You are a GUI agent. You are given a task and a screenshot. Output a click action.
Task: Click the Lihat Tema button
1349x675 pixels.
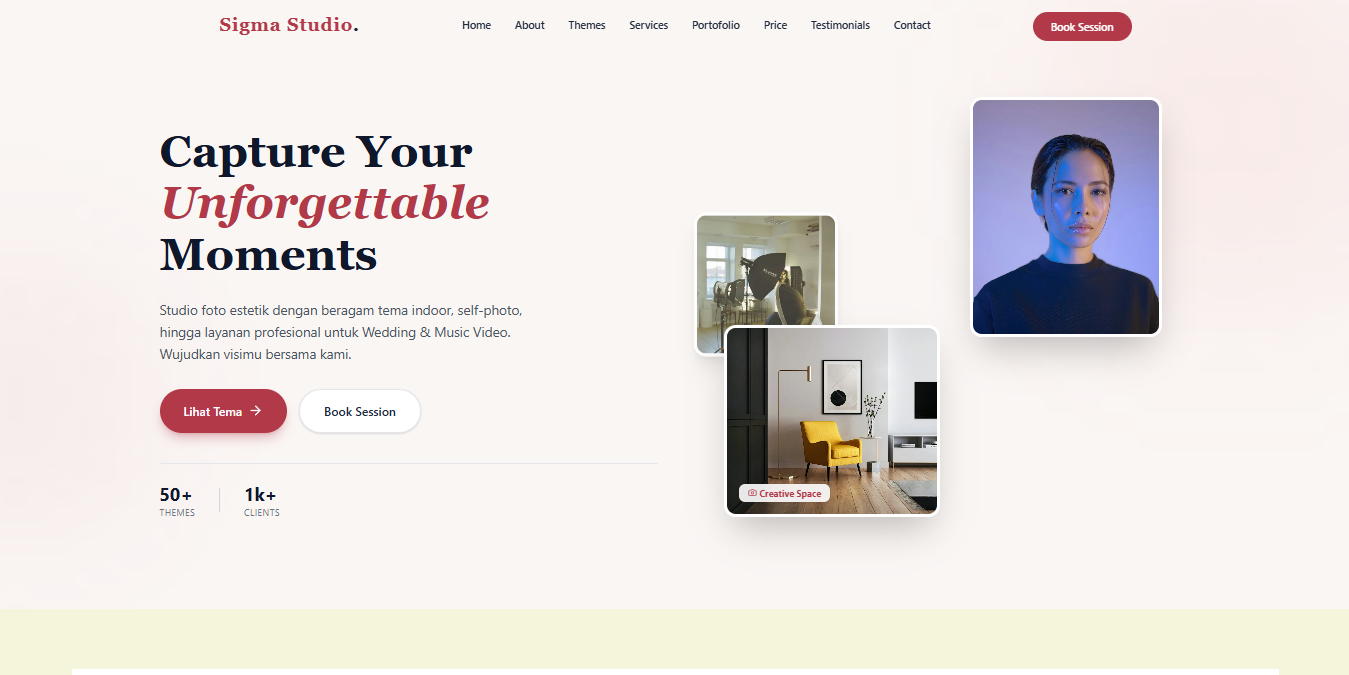pyautogui.click(x=223, y=411)
